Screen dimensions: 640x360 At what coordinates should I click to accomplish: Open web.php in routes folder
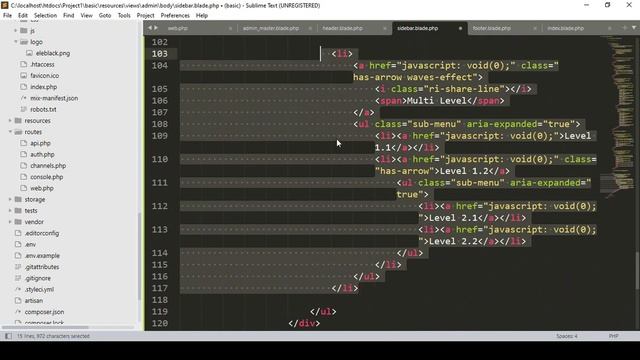point(42,188)
